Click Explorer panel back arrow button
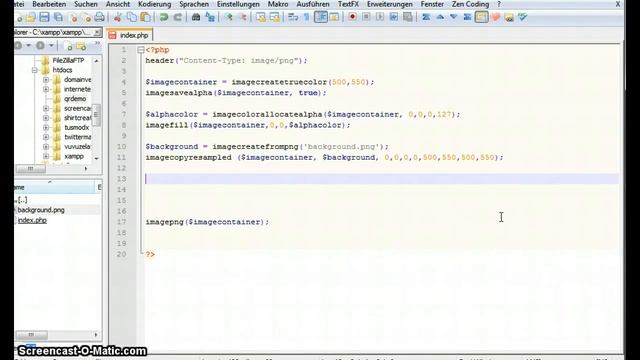 coord(18,46)
